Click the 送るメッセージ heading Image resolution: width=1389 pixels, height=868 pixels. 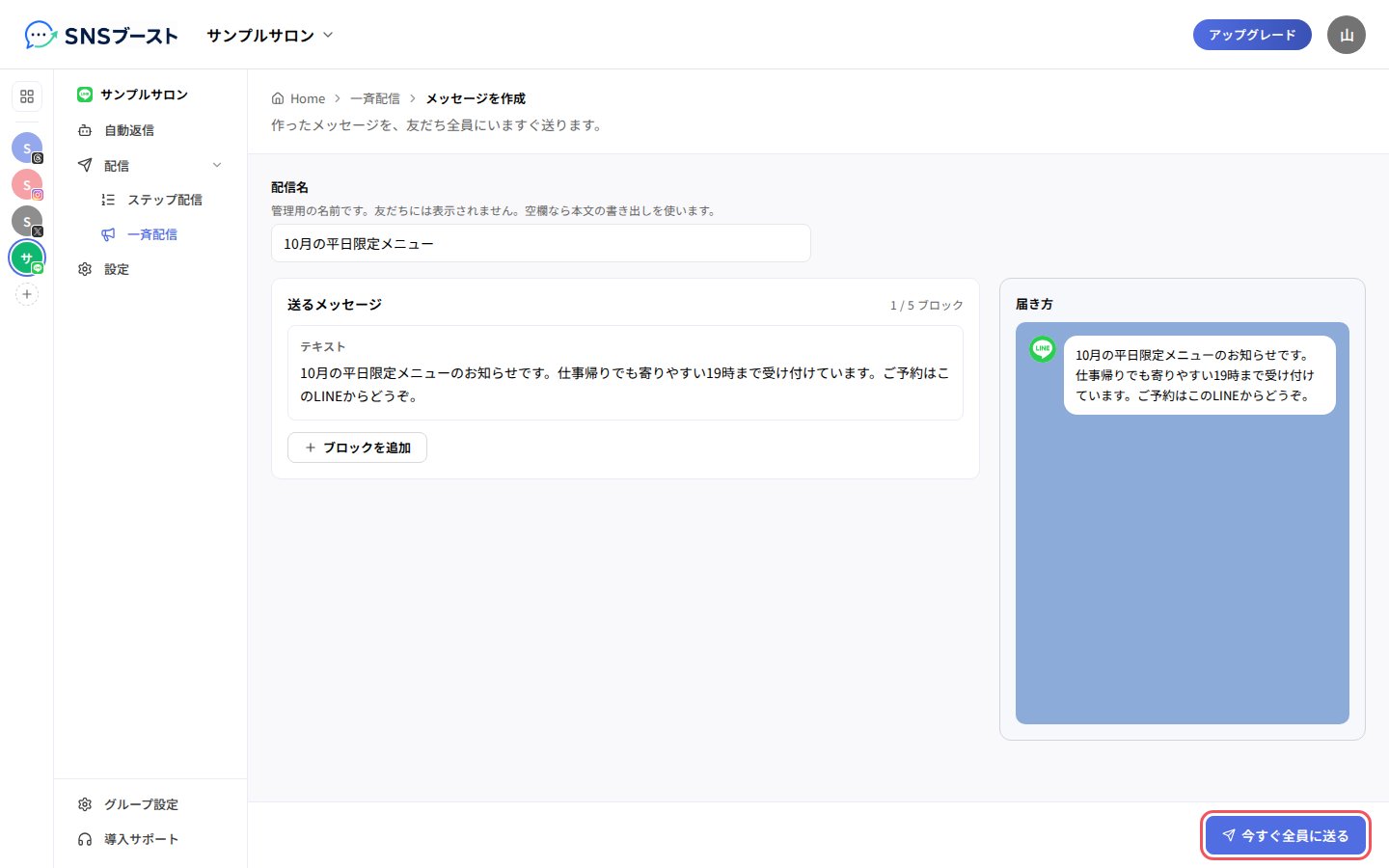tap(335, 305)
